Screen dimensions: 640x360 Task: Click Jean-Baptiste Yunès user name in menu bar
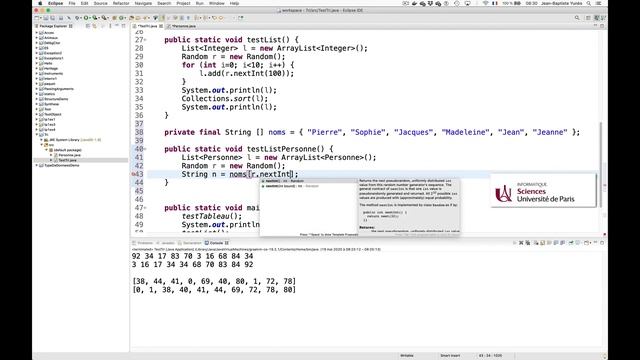tap(561, 3)
